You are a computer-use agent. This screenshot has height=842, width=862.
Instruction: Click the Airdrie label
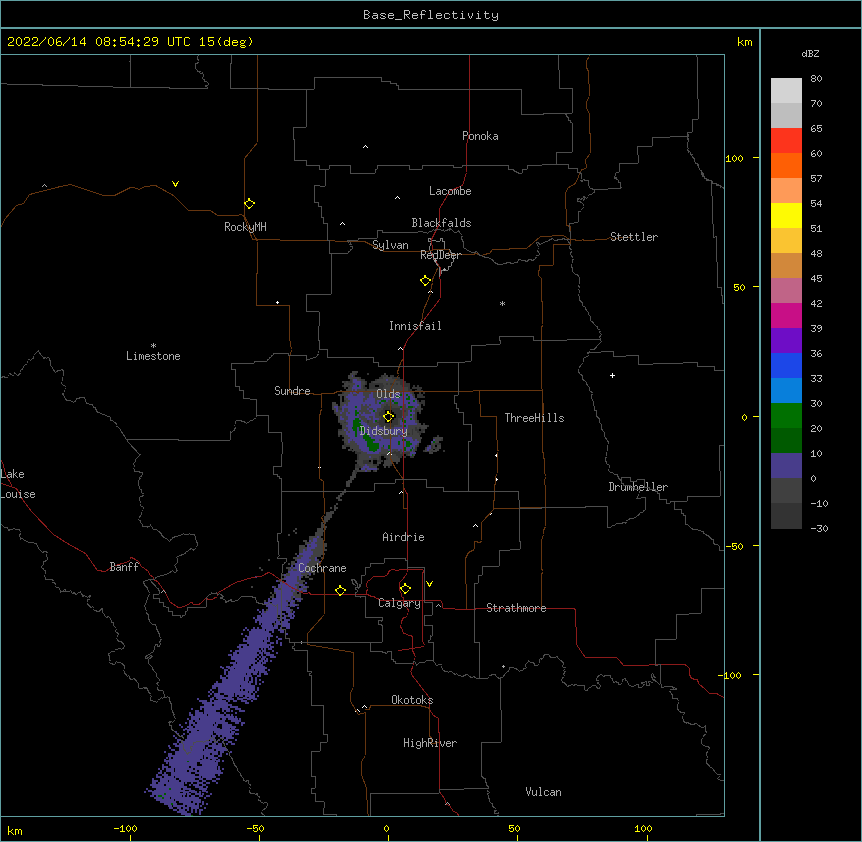[x=403, y=537]
